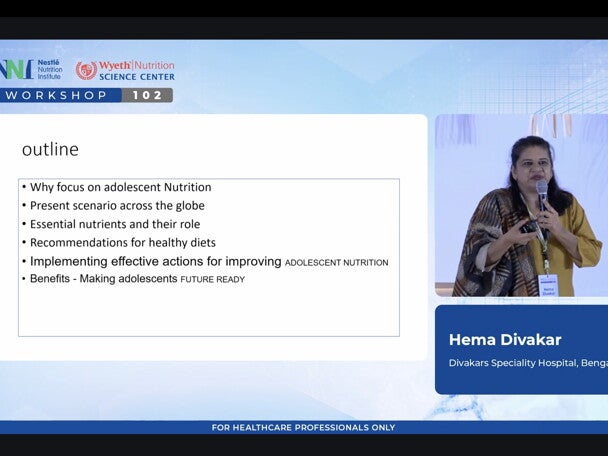The width and height of the screenshot is (608, 456).
Task: Click the red Wyeth circular emblem
Action: [x=86, y=70]
